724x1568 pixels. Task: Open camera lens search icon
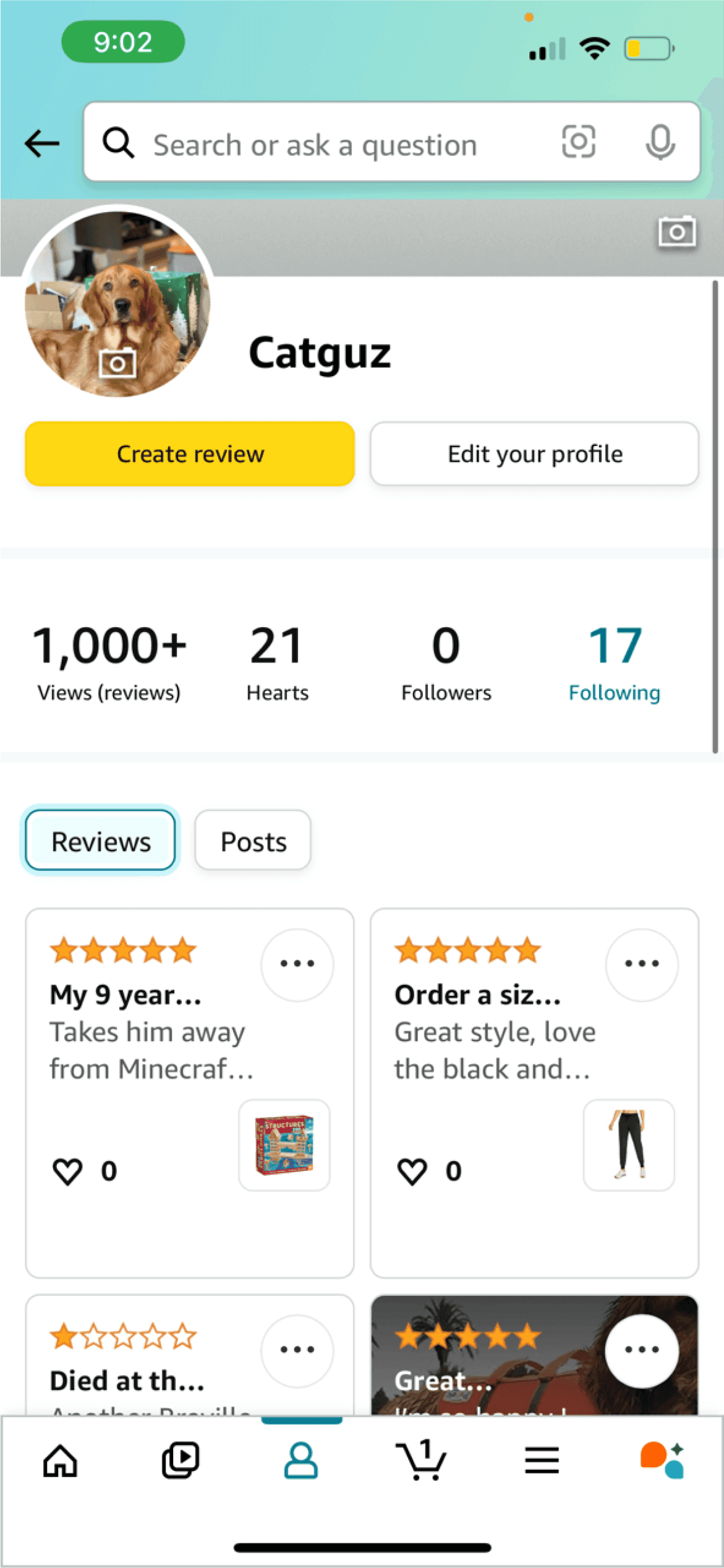pyautogui.click(x=578, y=142)
